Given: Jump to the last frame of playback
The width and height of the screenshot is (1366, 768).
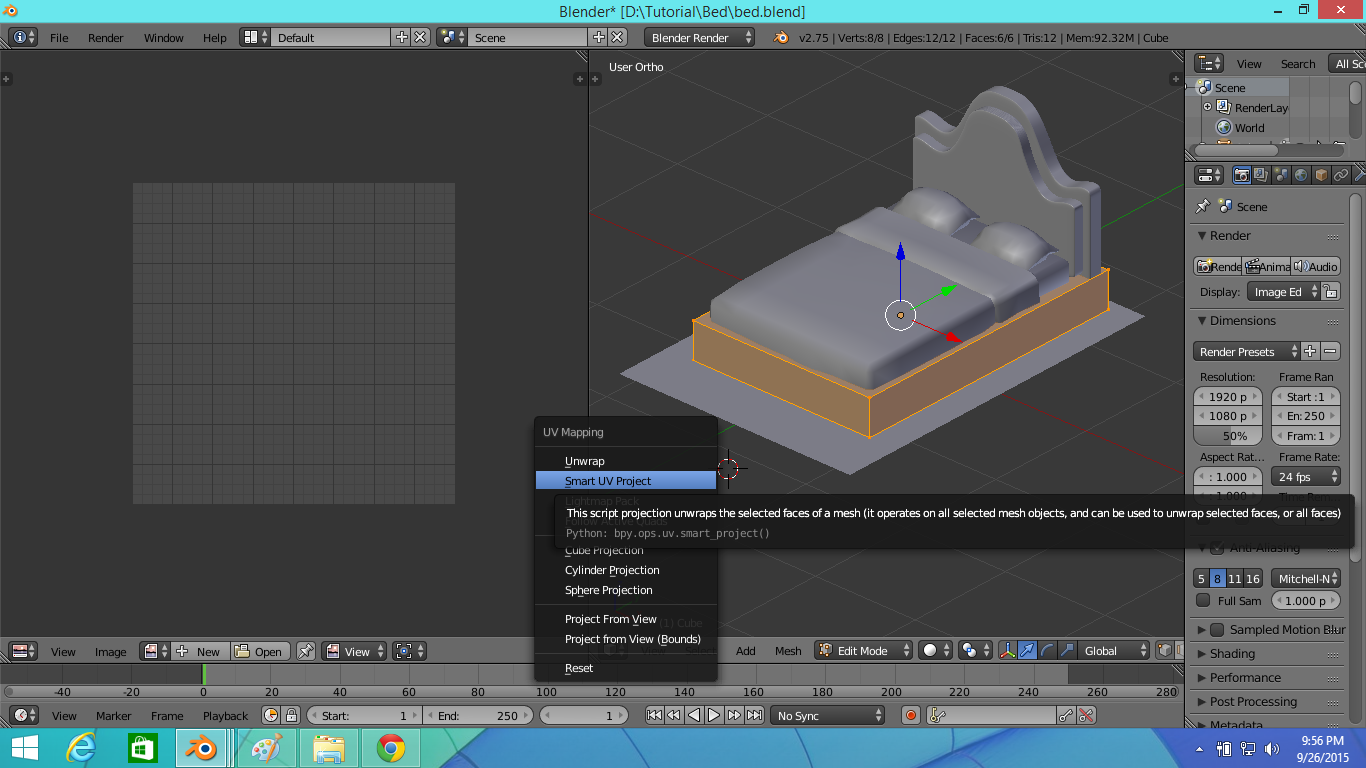Looking at the screenshot, I should pos(754,715).
